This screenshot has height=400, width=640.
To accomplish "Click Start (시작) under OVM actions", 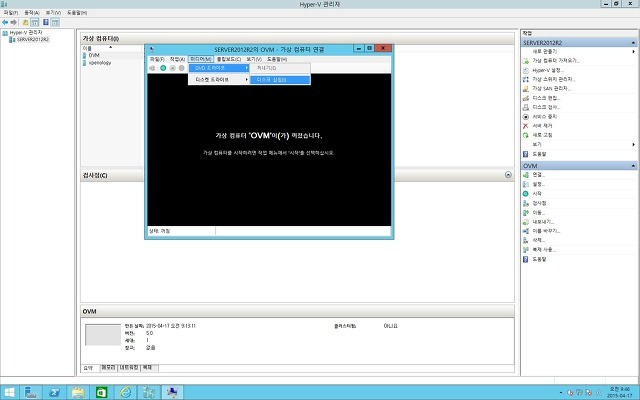I will point(537,193).
